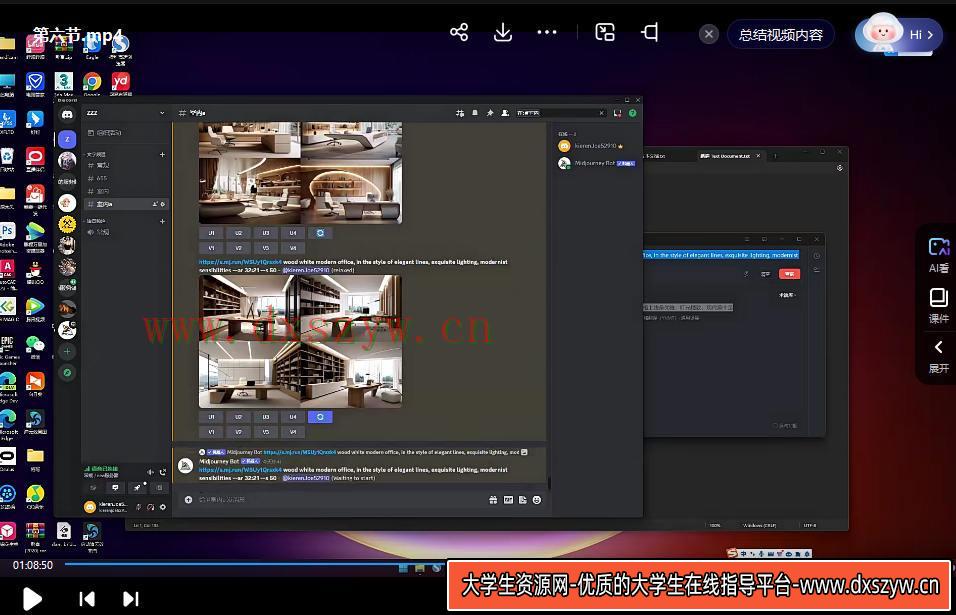Toggle the member list icon in Discord
956x615 pixels.
click(505, 113)
